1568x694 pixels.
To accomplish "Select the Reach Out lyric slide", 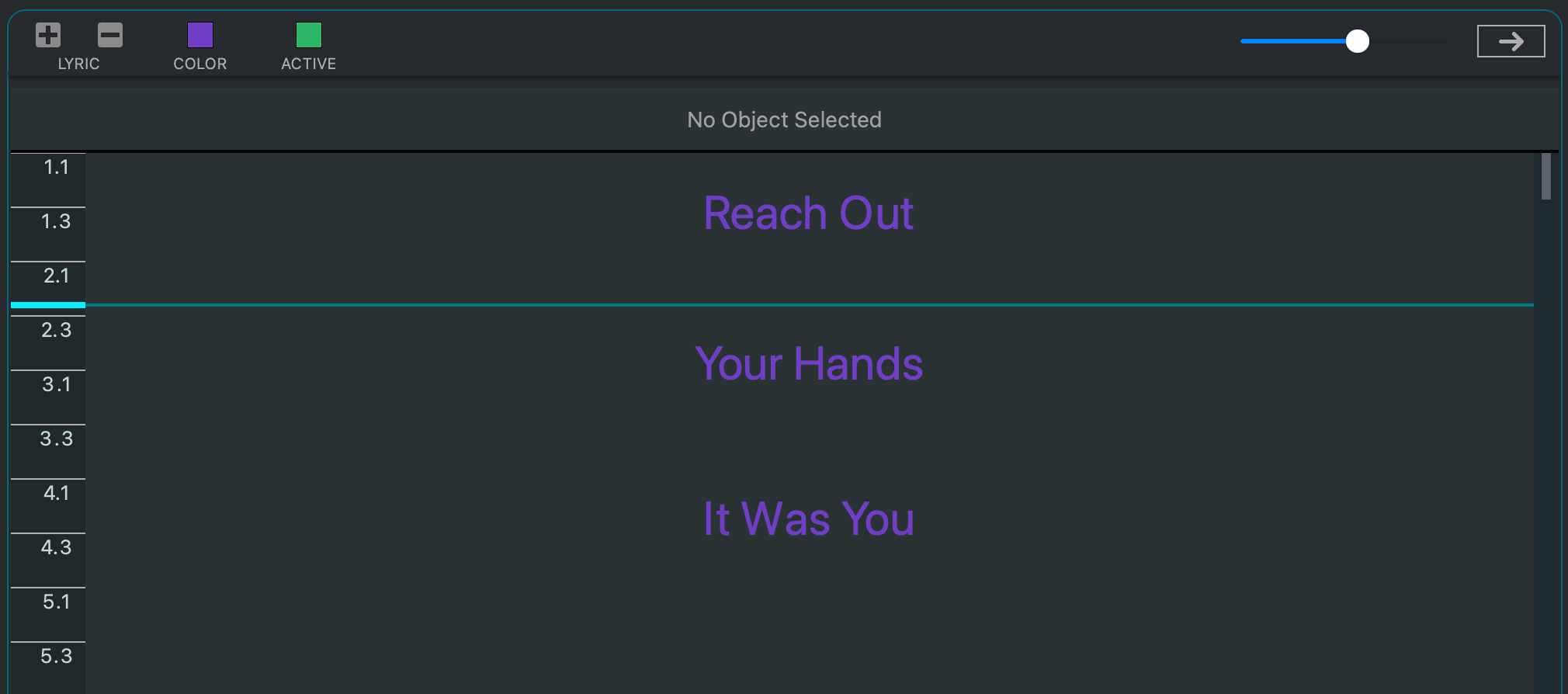I will [808, 213].
